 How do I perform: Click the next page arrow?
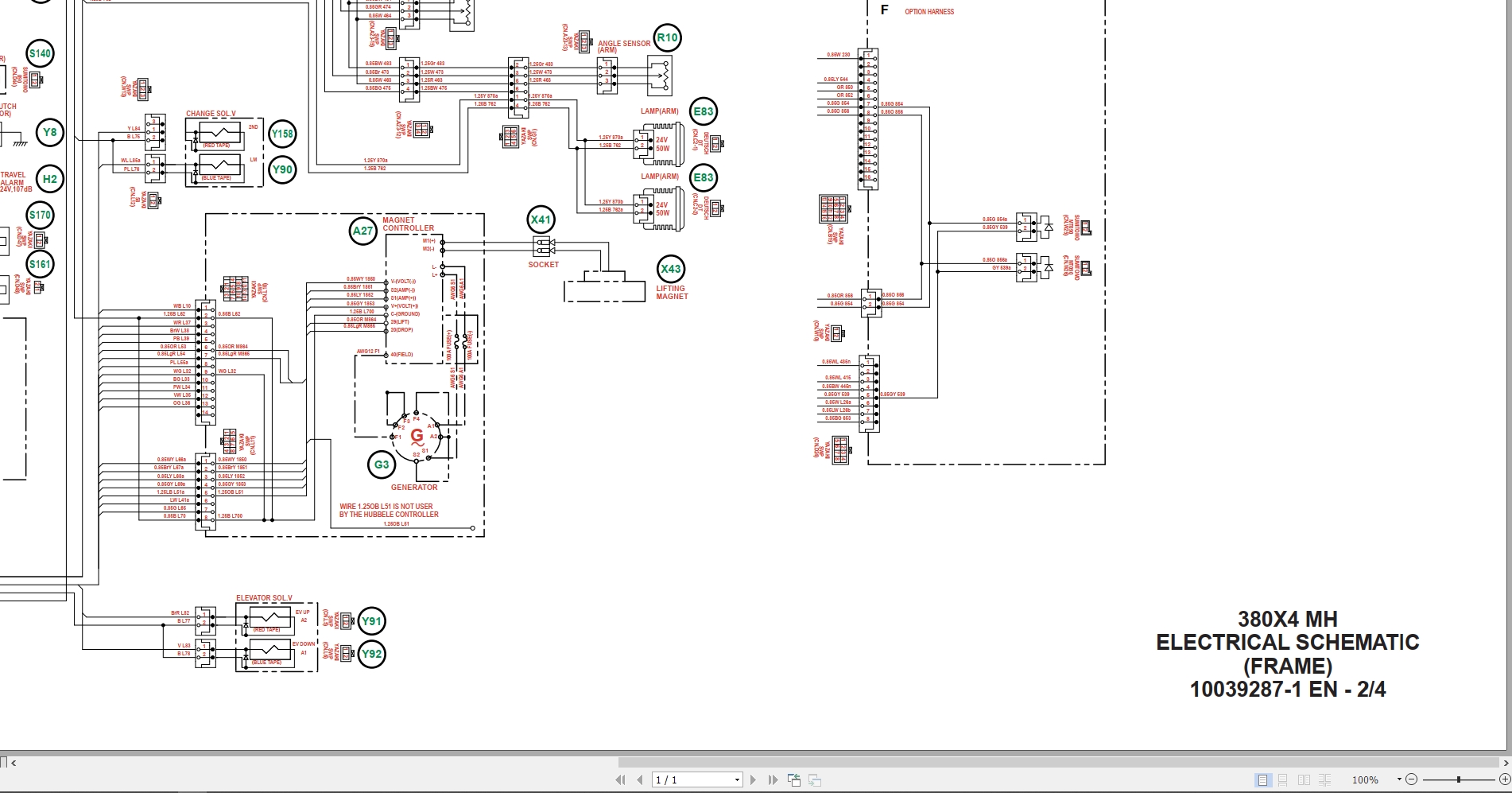pyautogui.click(x=754, y=779)
